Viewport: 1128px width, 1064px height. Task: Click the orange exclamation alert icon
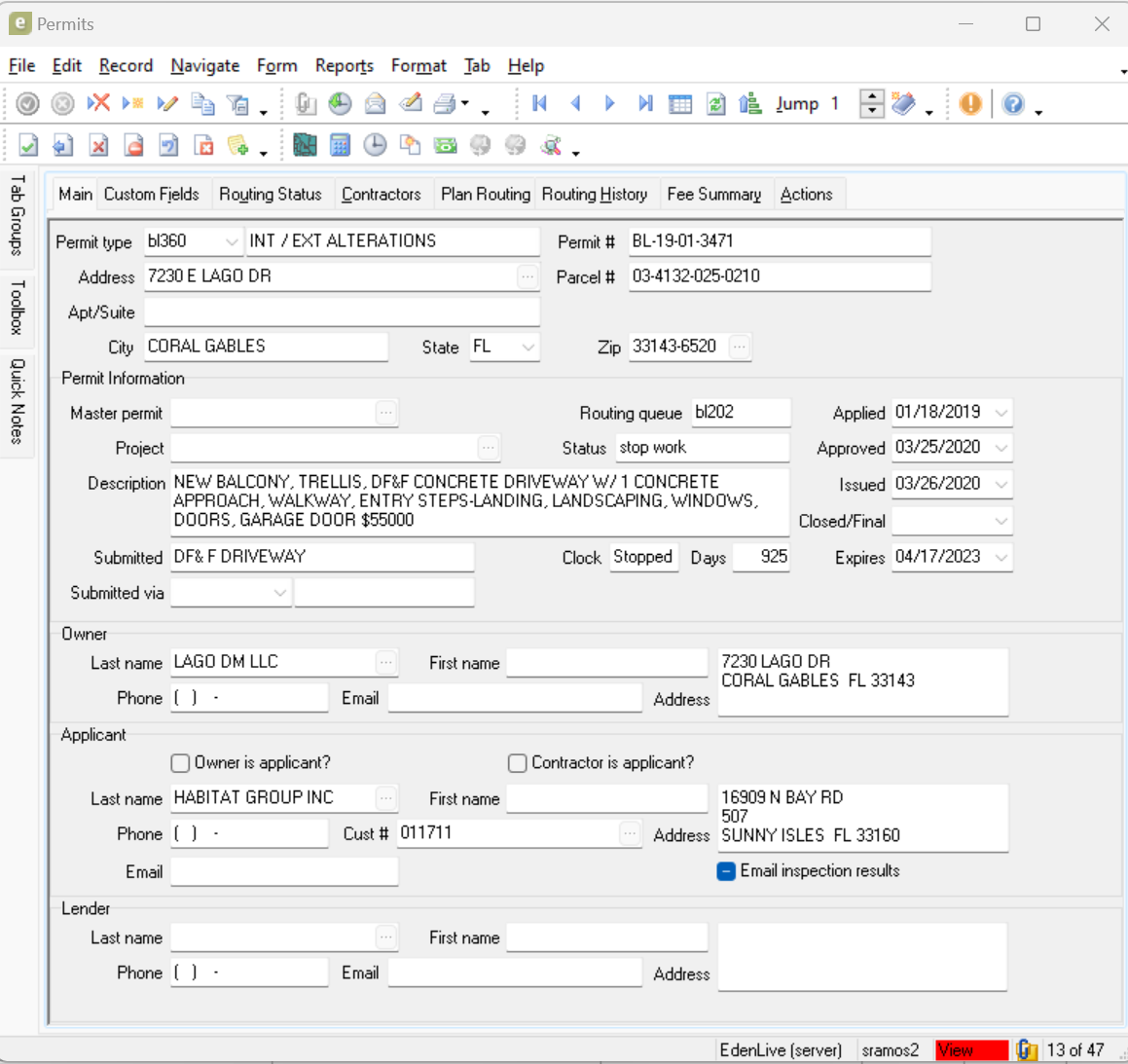coord(970,103)
